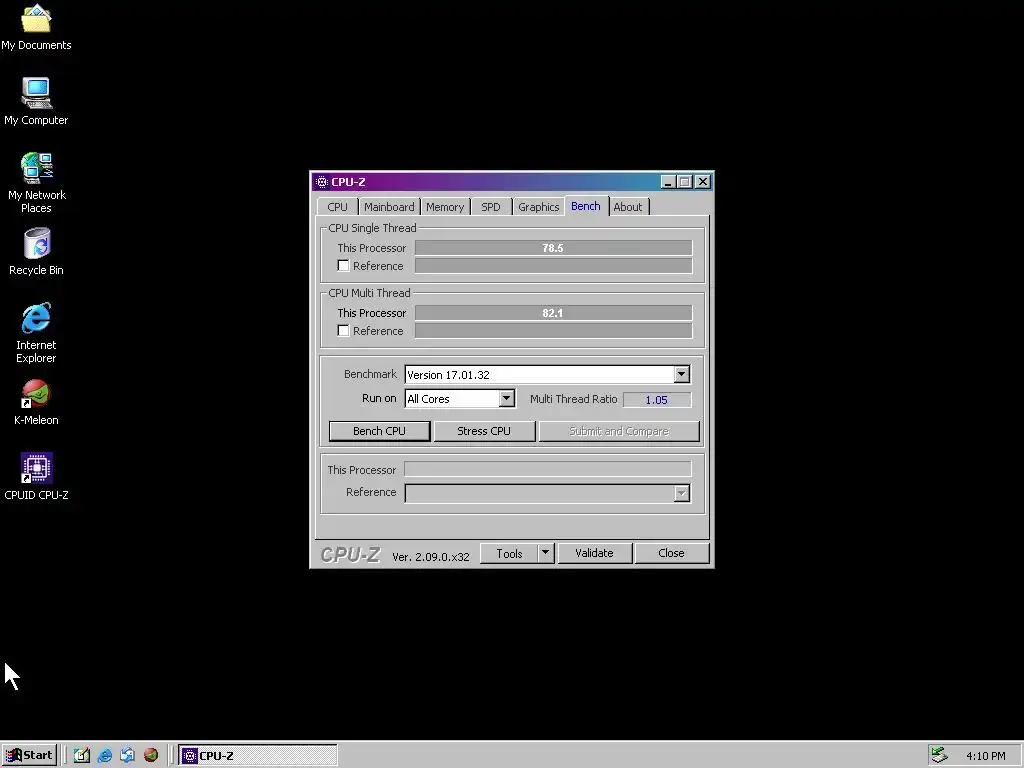Screen dimensions: 1024x768
Task: Launch K-Meleon from quick launch bar
Action: tap(151, 755)
